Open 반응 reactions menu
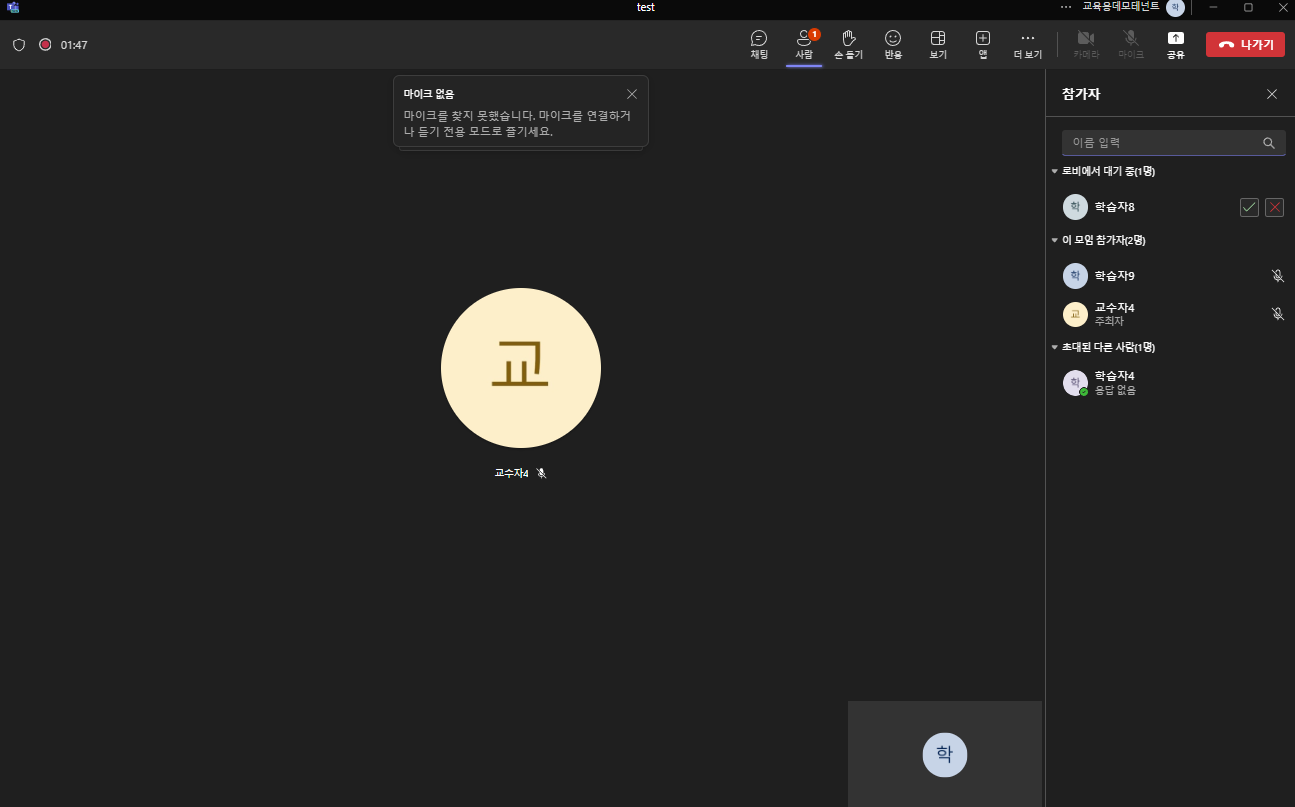The width and height of the screenshot is (1295, 807). [893, 44]
